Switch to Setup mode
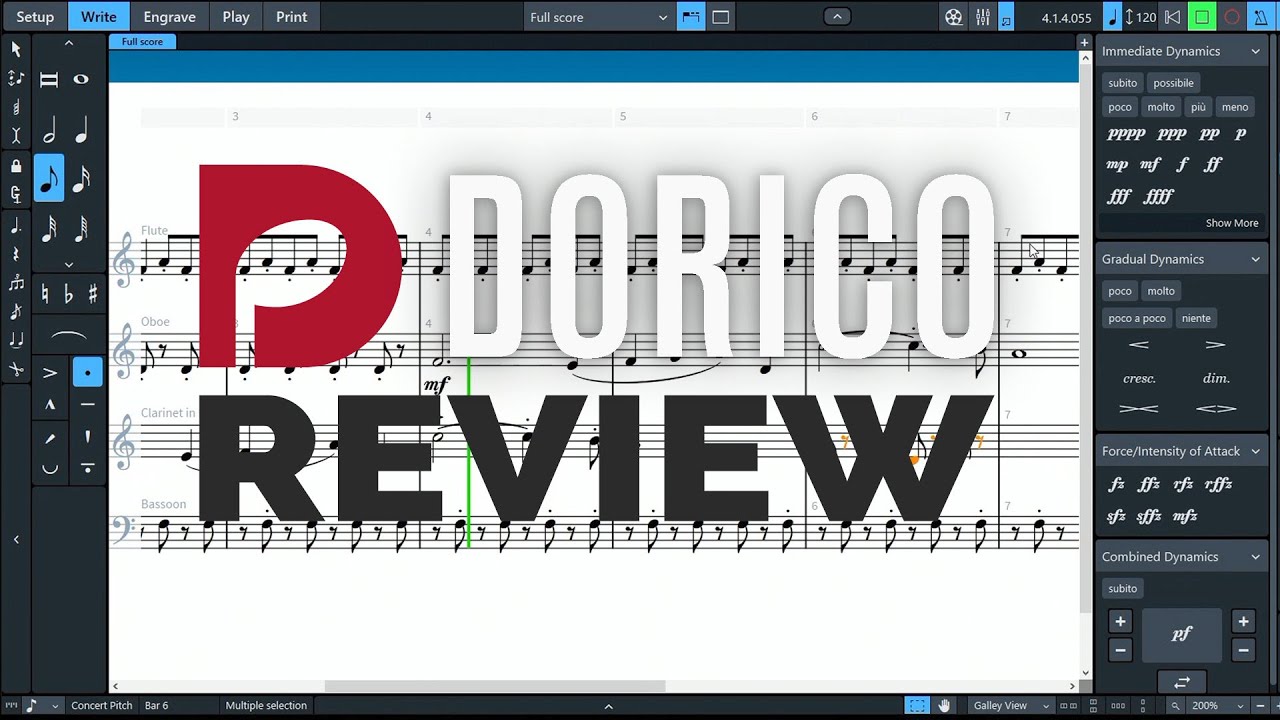 35,17
